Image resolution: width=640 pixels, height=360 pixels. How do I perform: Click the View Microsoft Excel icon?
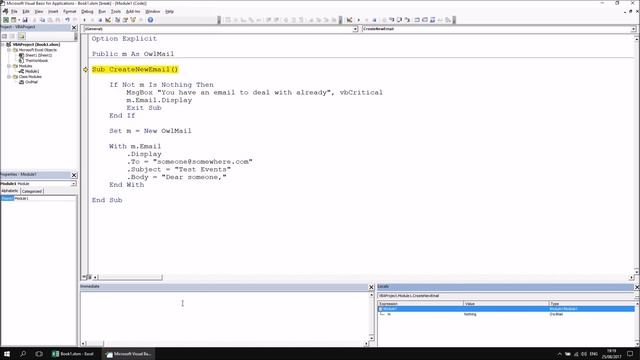(6, 20)
